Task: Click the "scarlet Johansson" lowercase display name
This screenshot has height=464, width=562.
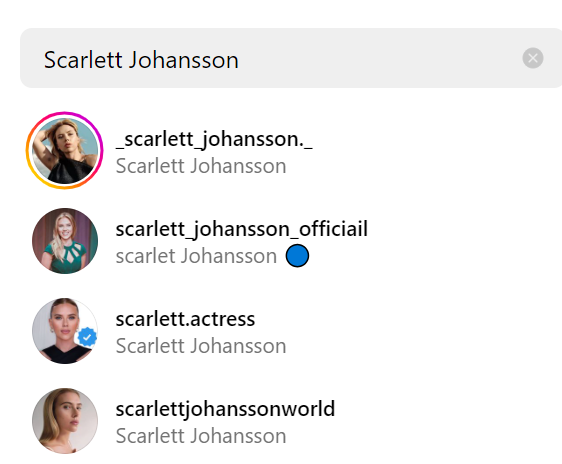Action: tap(196, 256)
